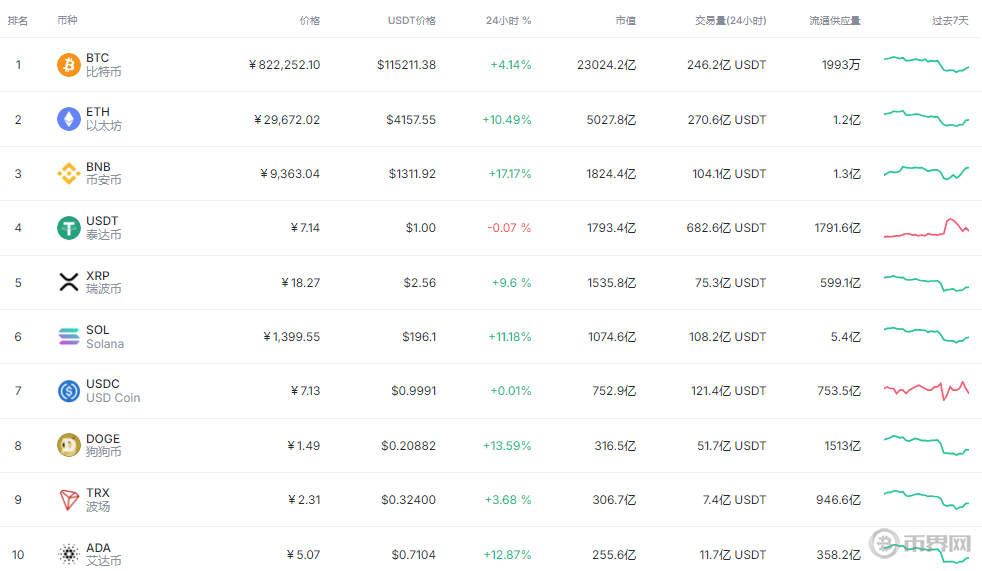Image resolution: width=982 pixels, height=571 pixels.
Task: Click the USDC coin icon
Action: click(x=68, y=391)
